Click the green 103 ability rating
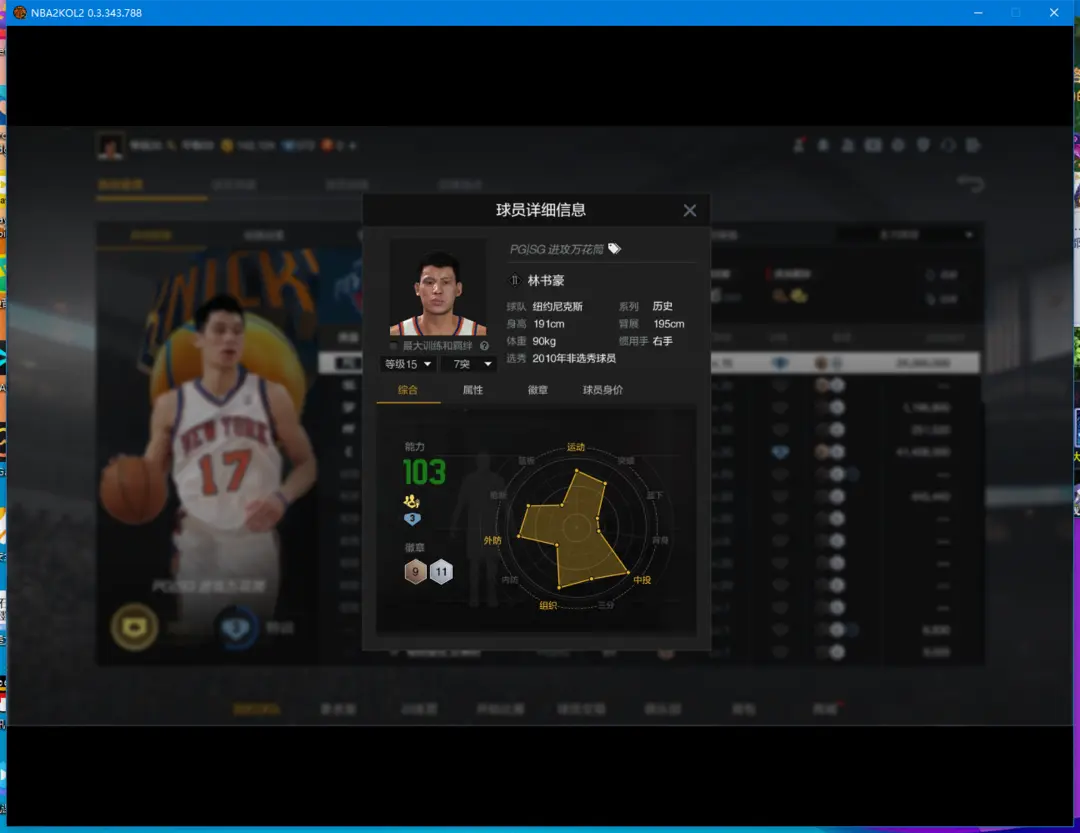Screen dimensions: 1080x833 [424, 473]
